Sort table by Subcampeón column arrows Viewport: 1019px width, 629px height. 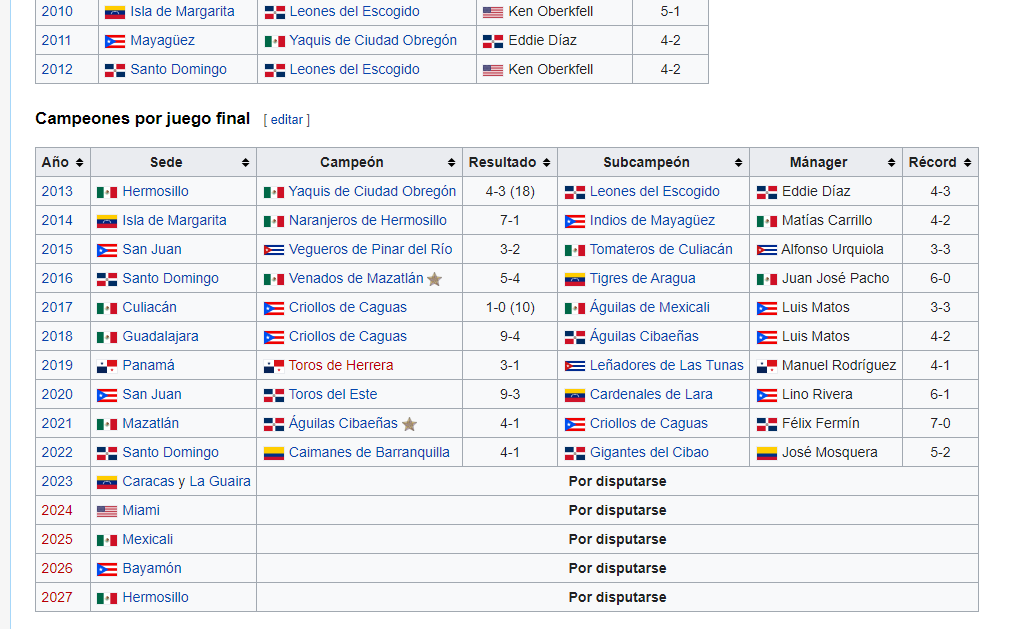[738, 162]
